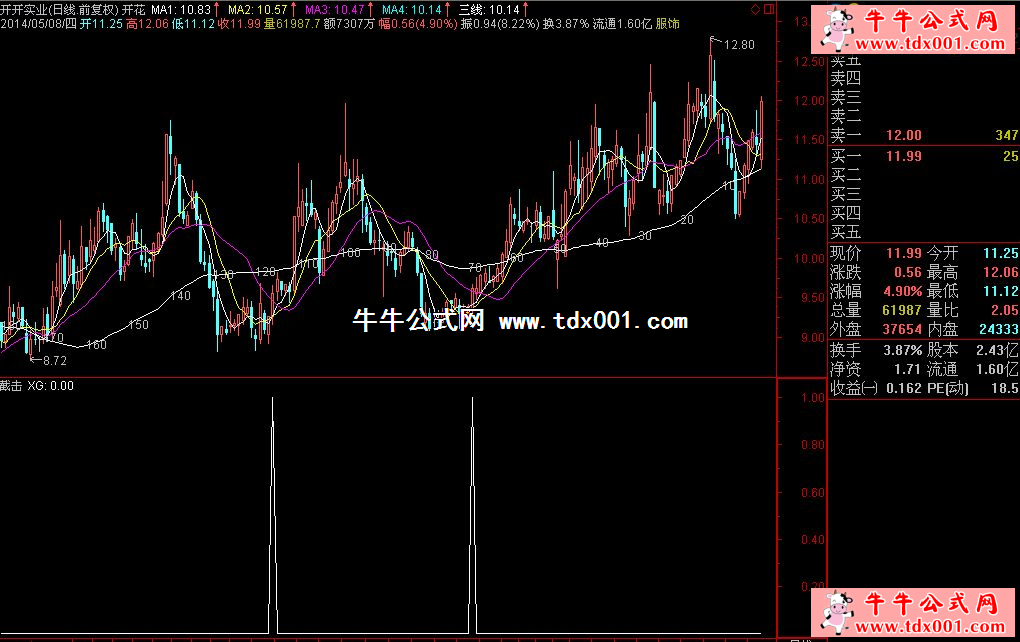The height and width of the screenshot is (642, 1020).
Task: Click the first white signal spike in indicator
Action: tap(272, 500)
